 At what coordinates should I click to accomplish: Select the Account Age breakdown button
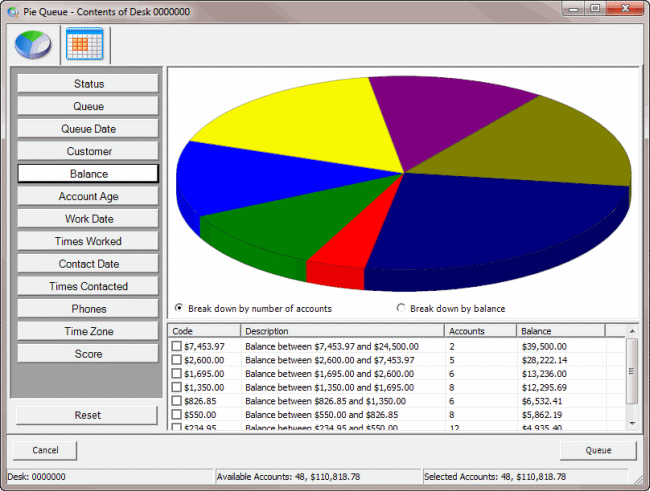tap(88, 196)
